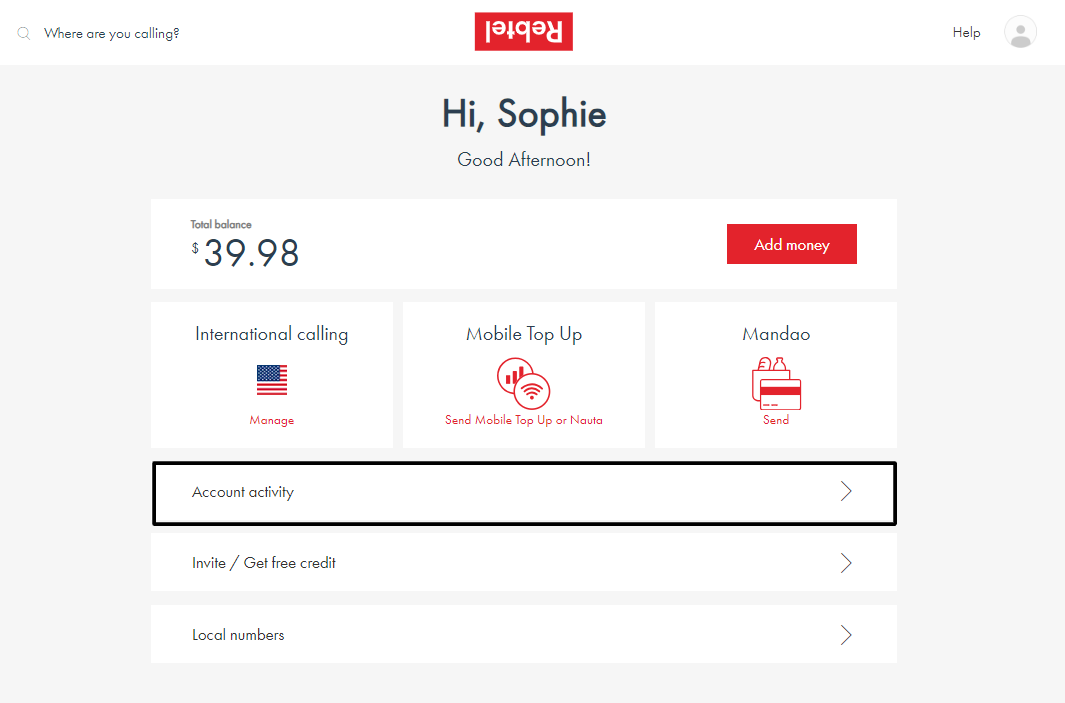Image resolution: width=1065 pixels, height=703 pixels.
Task: Select the International calling card title
Action: (x=272, y=334)
